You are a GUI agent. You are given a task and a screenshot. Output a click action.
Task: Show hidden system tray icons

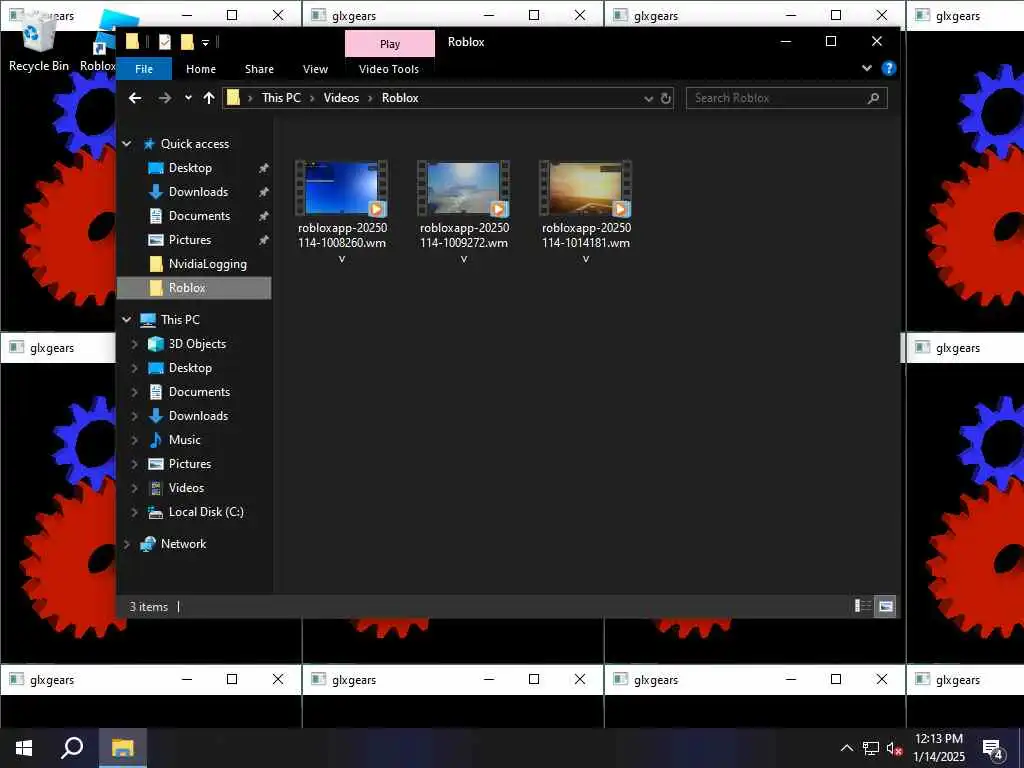point(846,748)
